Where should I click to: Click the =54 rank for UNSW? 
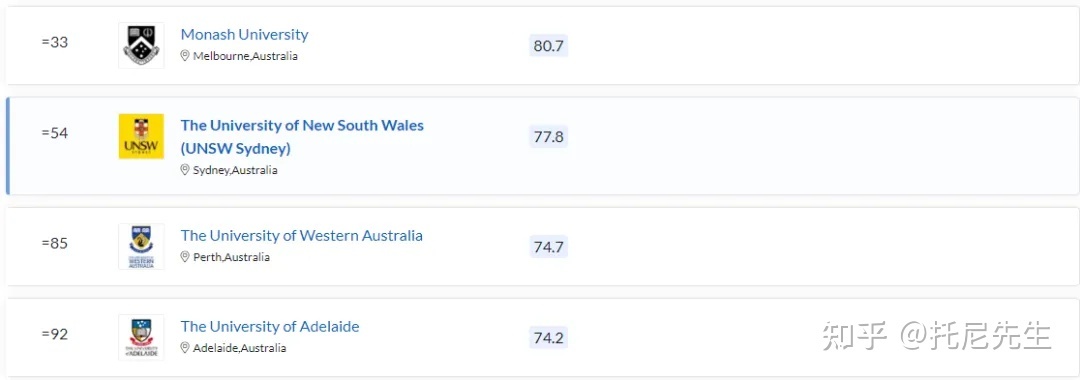click(54, 134)
